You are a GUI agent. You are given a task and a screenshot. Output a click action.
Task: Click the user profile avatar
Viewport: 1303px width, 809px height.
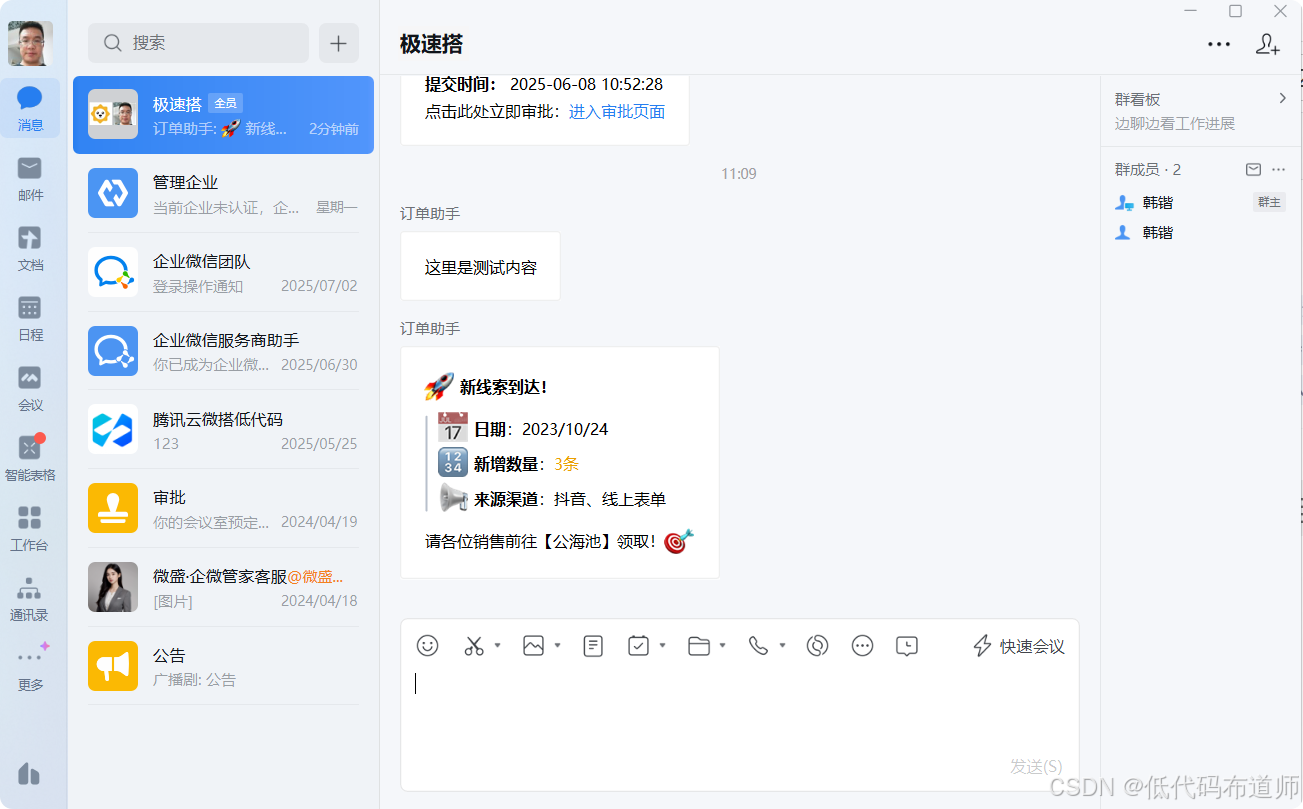point(30,42)
